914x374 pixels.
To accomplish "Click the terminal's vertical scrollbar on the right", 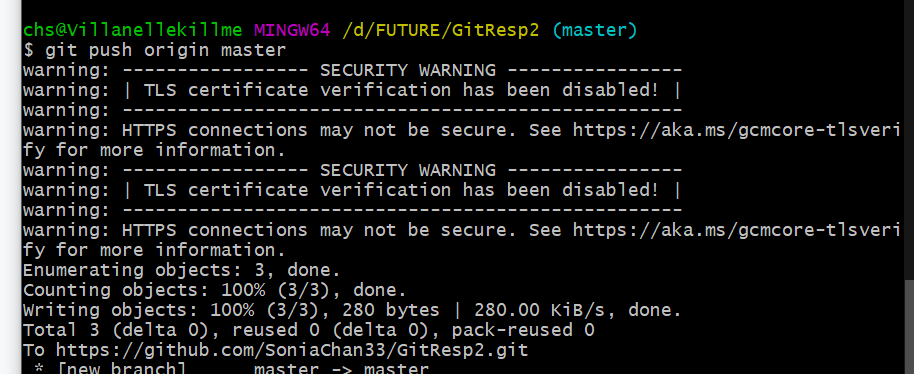I will pyautogui.click(x=907, y=187).
